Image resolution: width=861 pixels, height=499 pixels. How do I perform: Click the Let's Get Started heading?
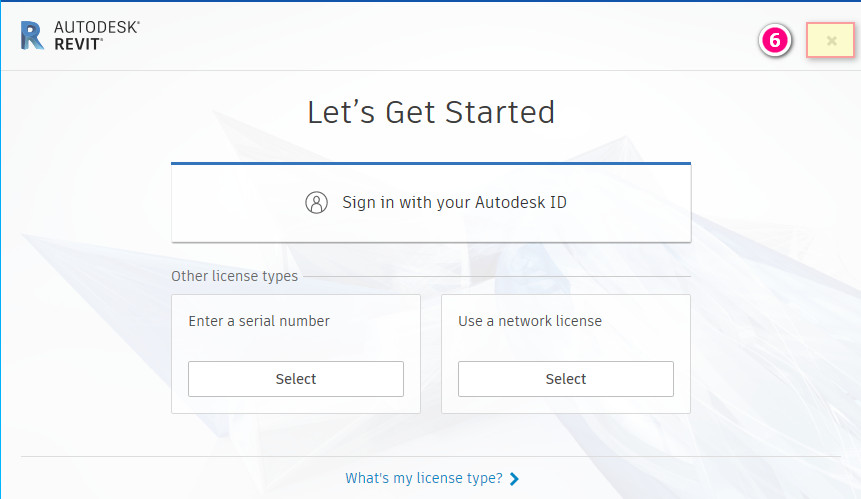431,112
